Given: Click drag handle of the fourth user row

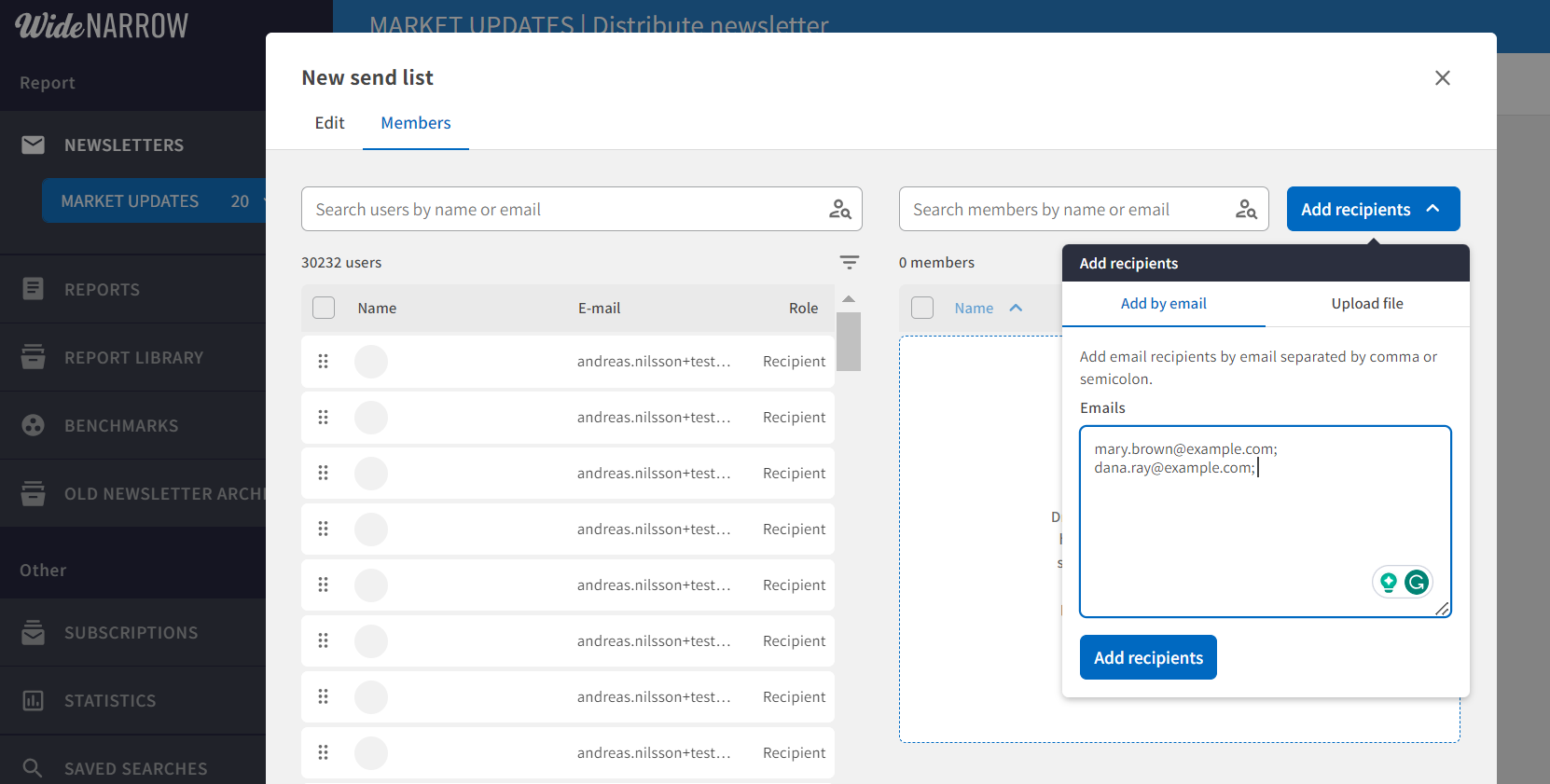Looking at the screenshot, I should pos(323,529).
